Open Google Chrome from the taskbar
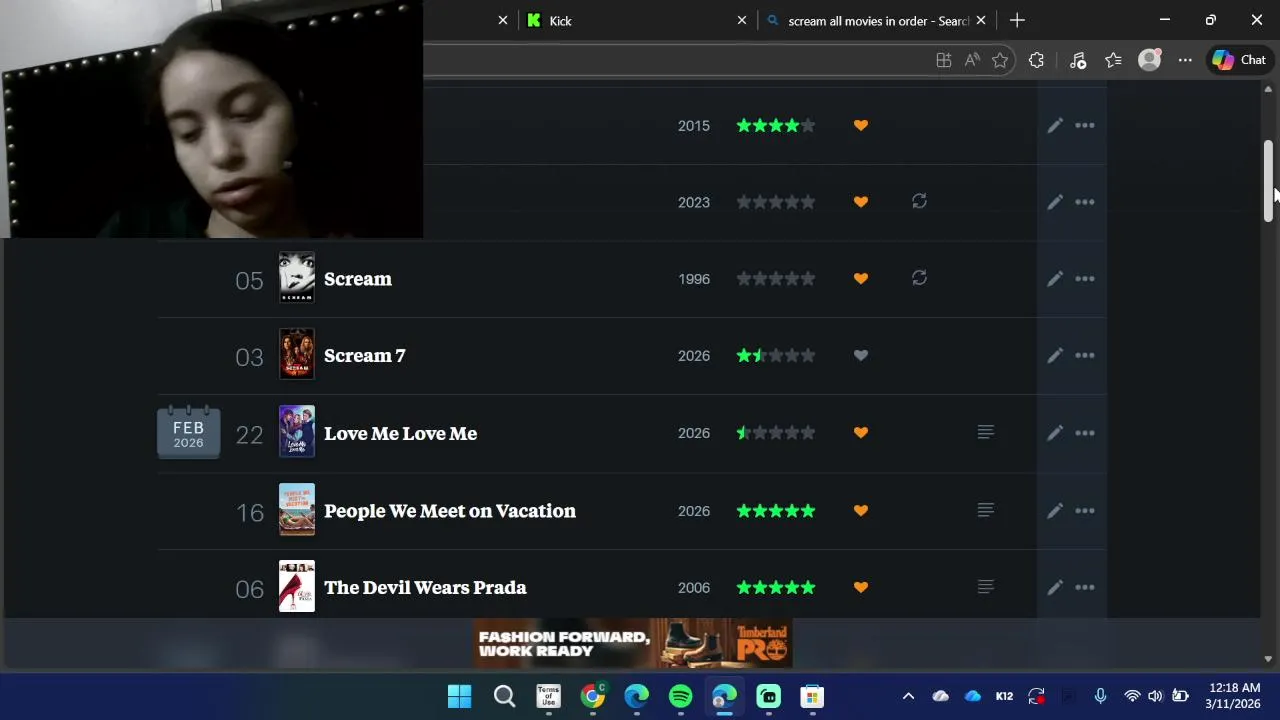 (593, 696)
